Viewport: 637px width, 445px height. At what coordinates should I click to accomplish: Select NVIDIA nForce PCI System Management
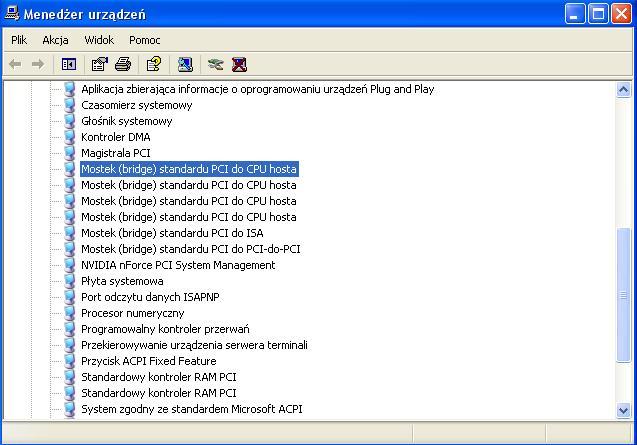tap(177, 265)
